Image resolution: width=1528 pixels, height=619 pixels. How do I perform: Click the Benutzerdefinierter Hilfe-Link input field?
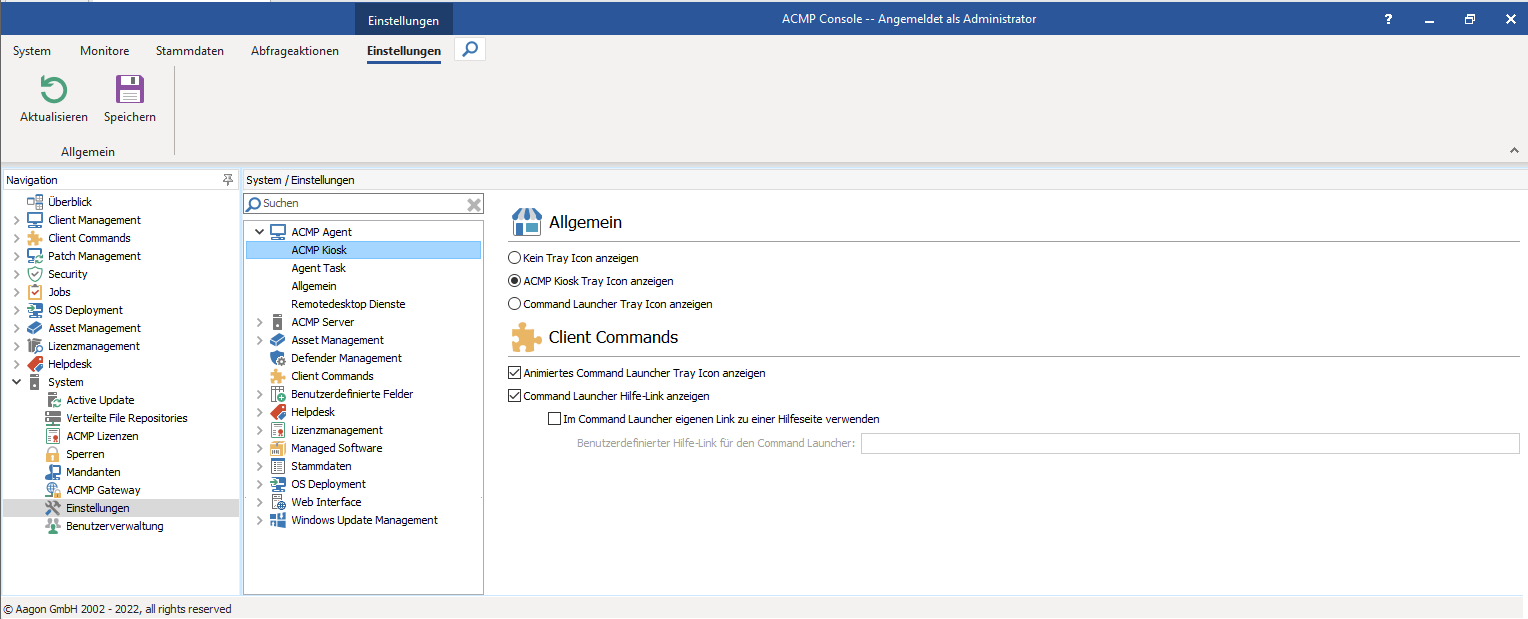click(1190, 443)
